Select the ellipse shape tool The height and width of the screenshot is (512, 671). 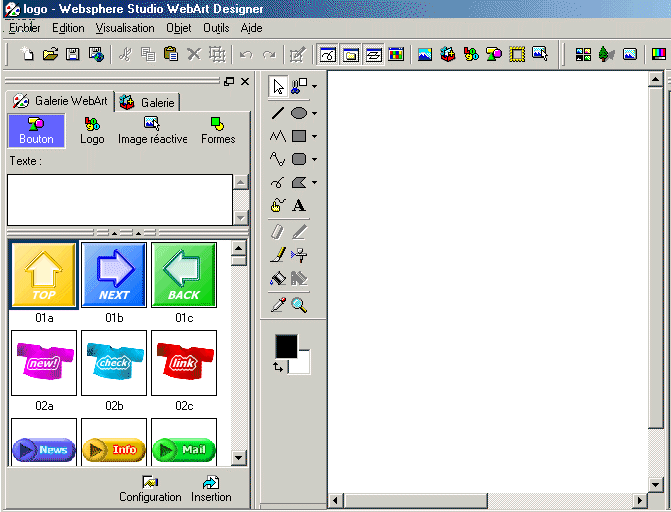click(299, 113)
